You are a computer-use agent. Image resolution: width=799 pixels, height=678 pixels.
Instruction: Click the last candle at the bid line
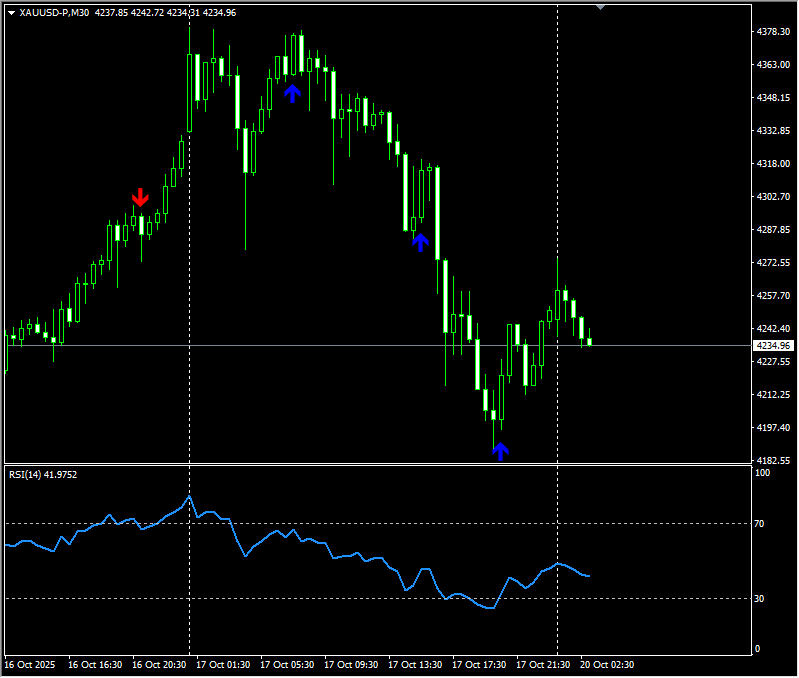tap(589, 342)
